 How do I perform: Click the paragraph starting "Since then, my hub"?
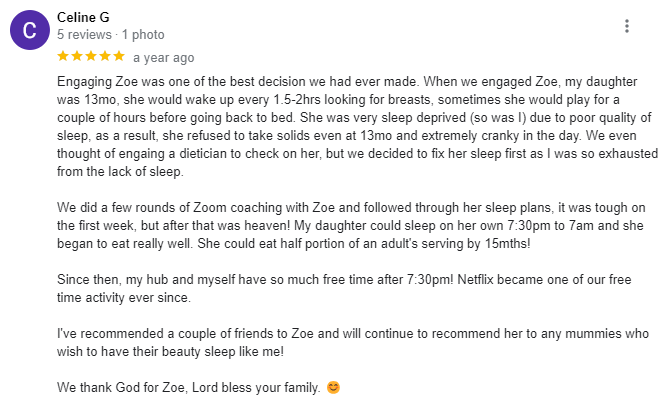344,288
